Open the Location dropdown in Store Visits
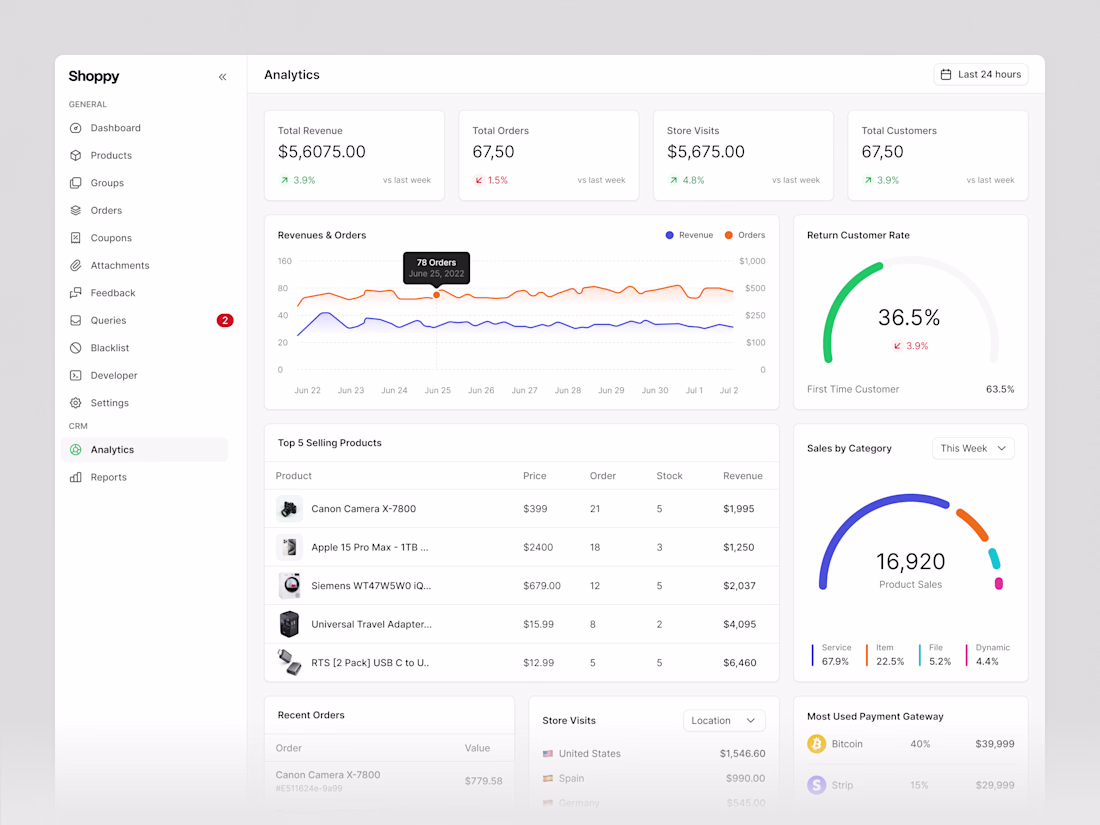Viewport: 1100px width, 825px height. (724, 720)
